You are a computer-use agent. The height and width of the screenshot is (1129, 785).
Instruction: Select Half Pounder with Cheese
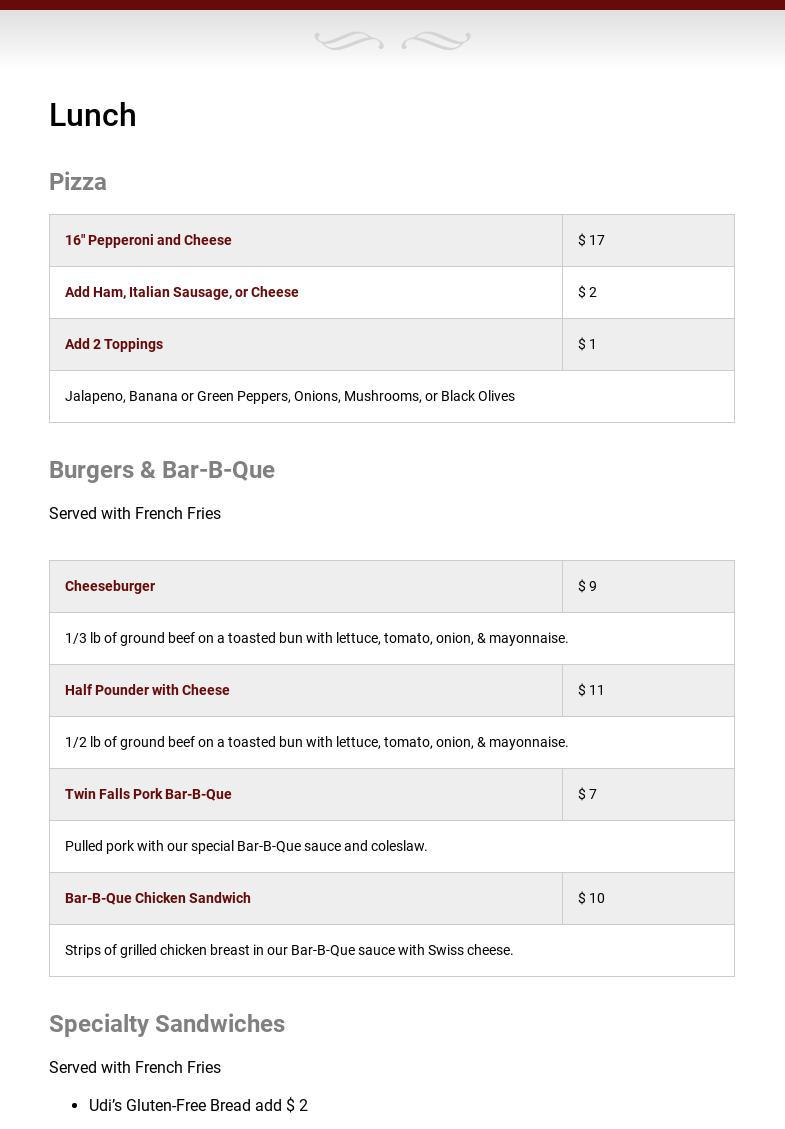[147, 690]
